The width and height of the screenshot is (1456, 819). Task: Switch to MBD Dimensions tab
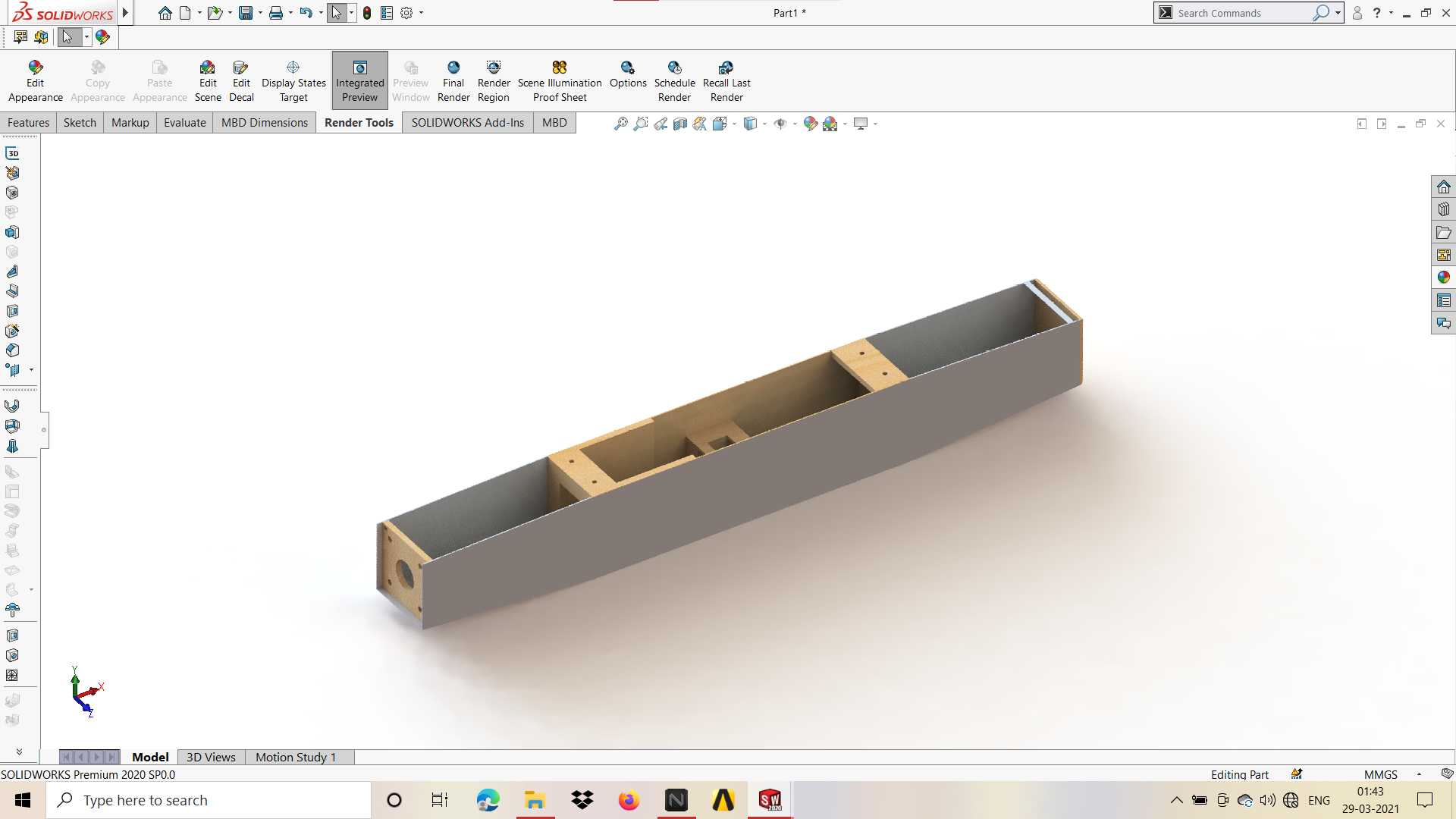point(264,123)
